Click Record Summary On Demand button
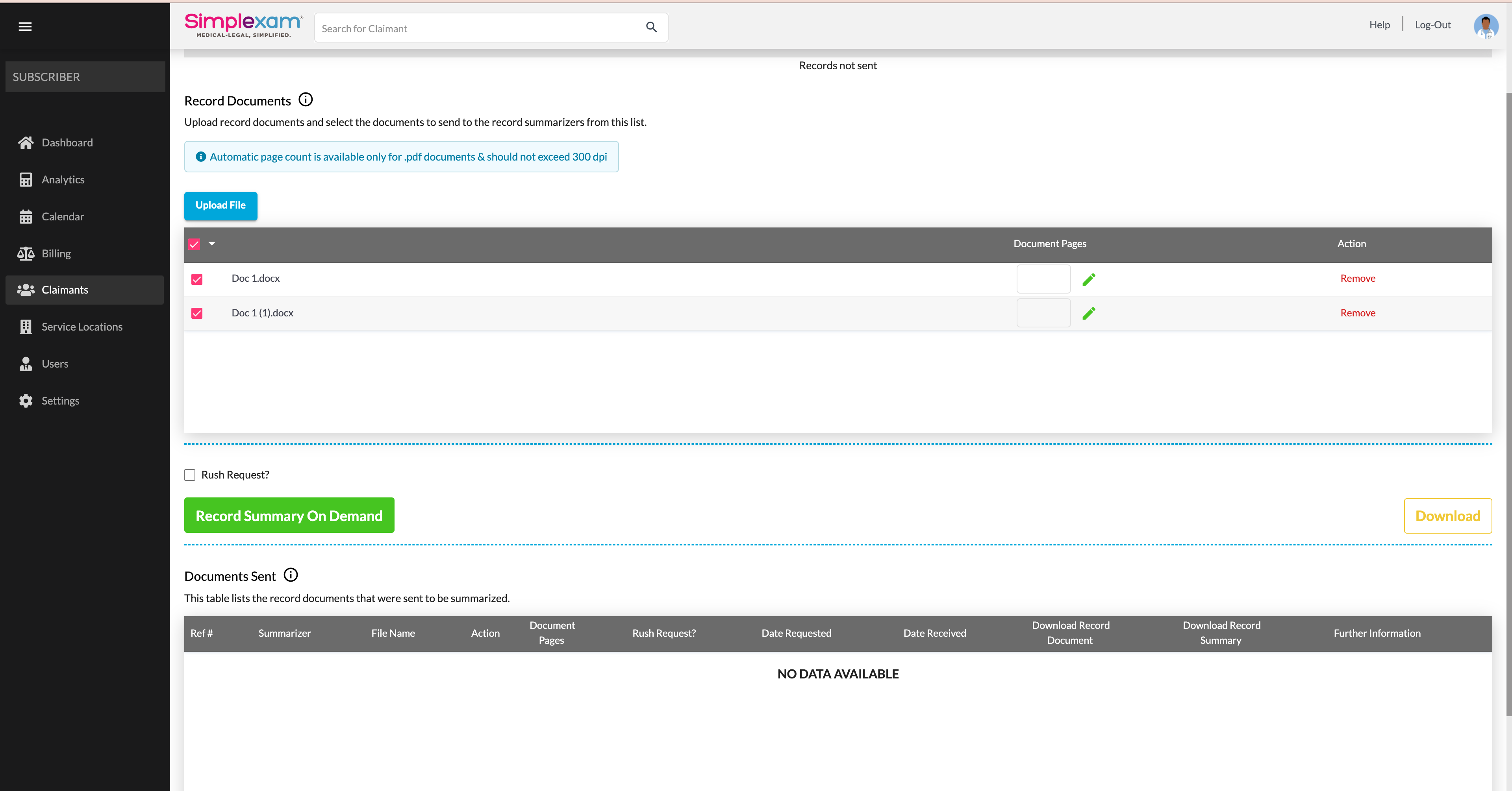This screenshot has width=1512, height=791. tap(289, 515)
